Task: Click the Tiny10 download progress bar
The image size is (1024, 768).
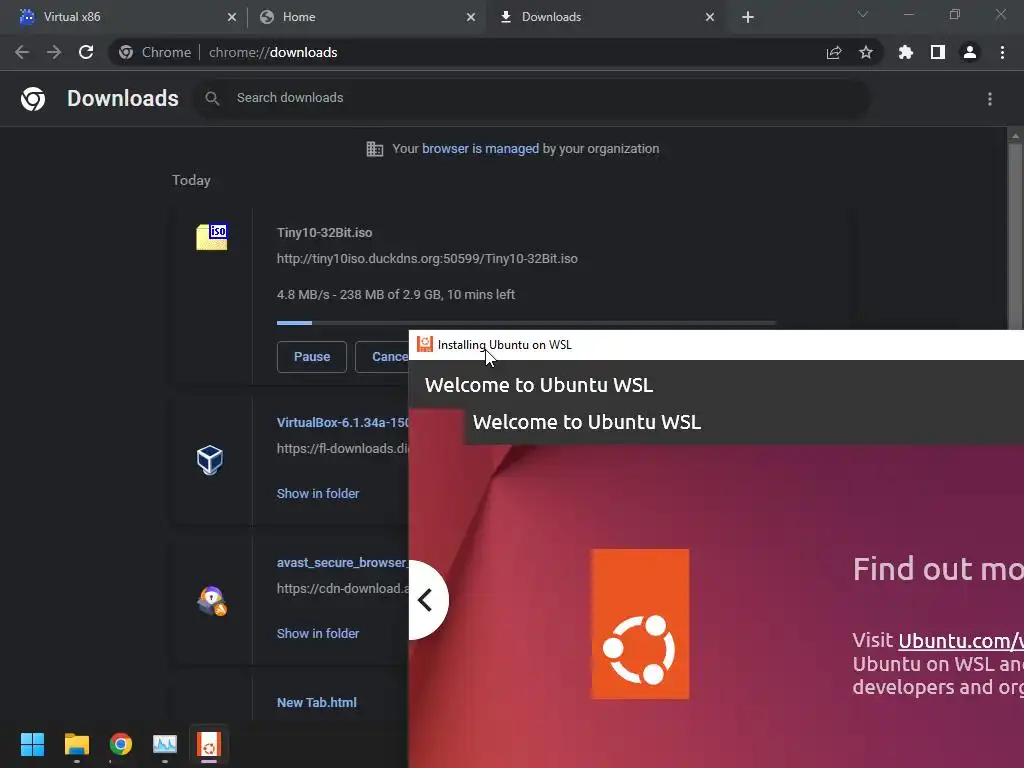Action: click(526, 323)
